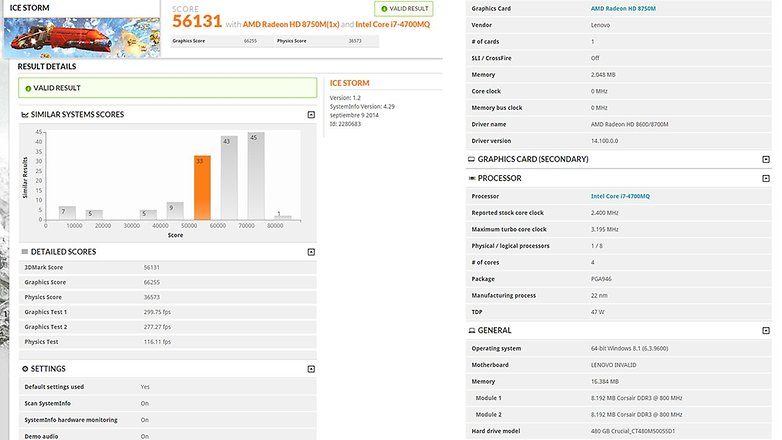Click the SystemInfo Version: 4.29 text
Viewport: 782px width, 440px height.
point(362,107)
